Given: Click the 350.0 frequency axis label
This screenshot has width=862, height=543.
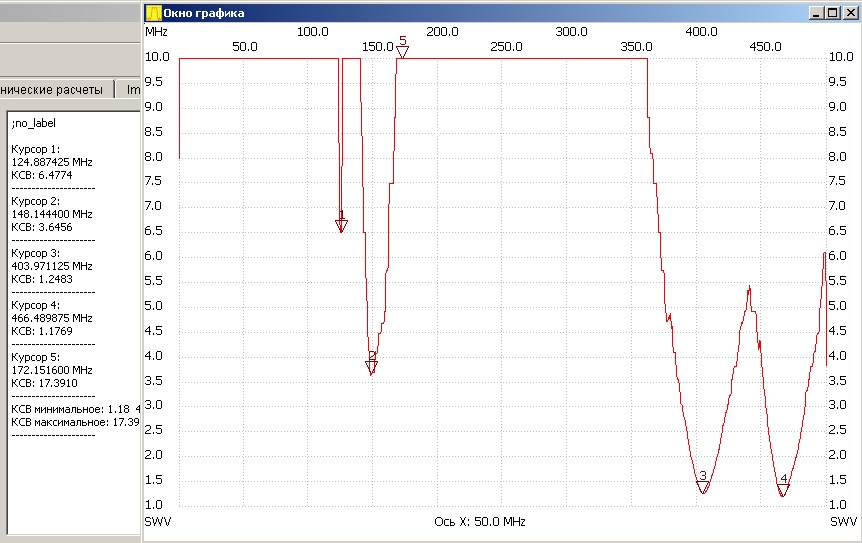Looking at the screenshot, I should 636,47.
